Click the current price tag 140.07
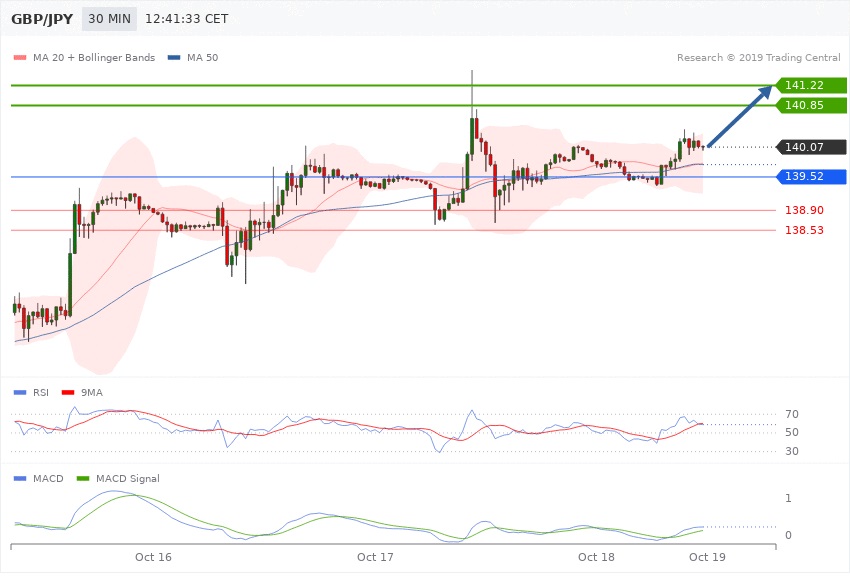850x576 pixels. pos(811,147)
